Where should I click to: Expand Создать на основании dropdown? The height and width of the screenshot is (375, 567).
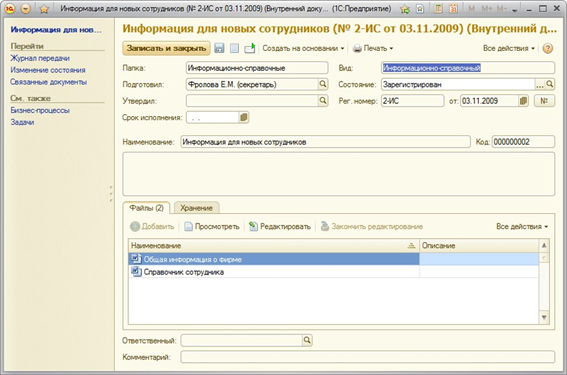coord(303,48)
